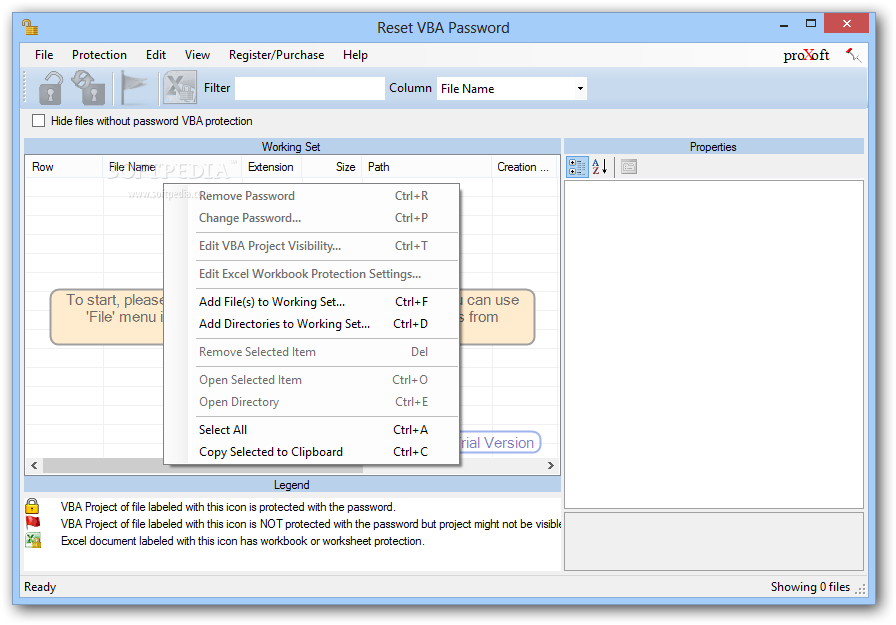The width and height of the screenshot is (896, 625).
Task: Open the Column dropdown showing File Name
Action: [x=512, y=89]
